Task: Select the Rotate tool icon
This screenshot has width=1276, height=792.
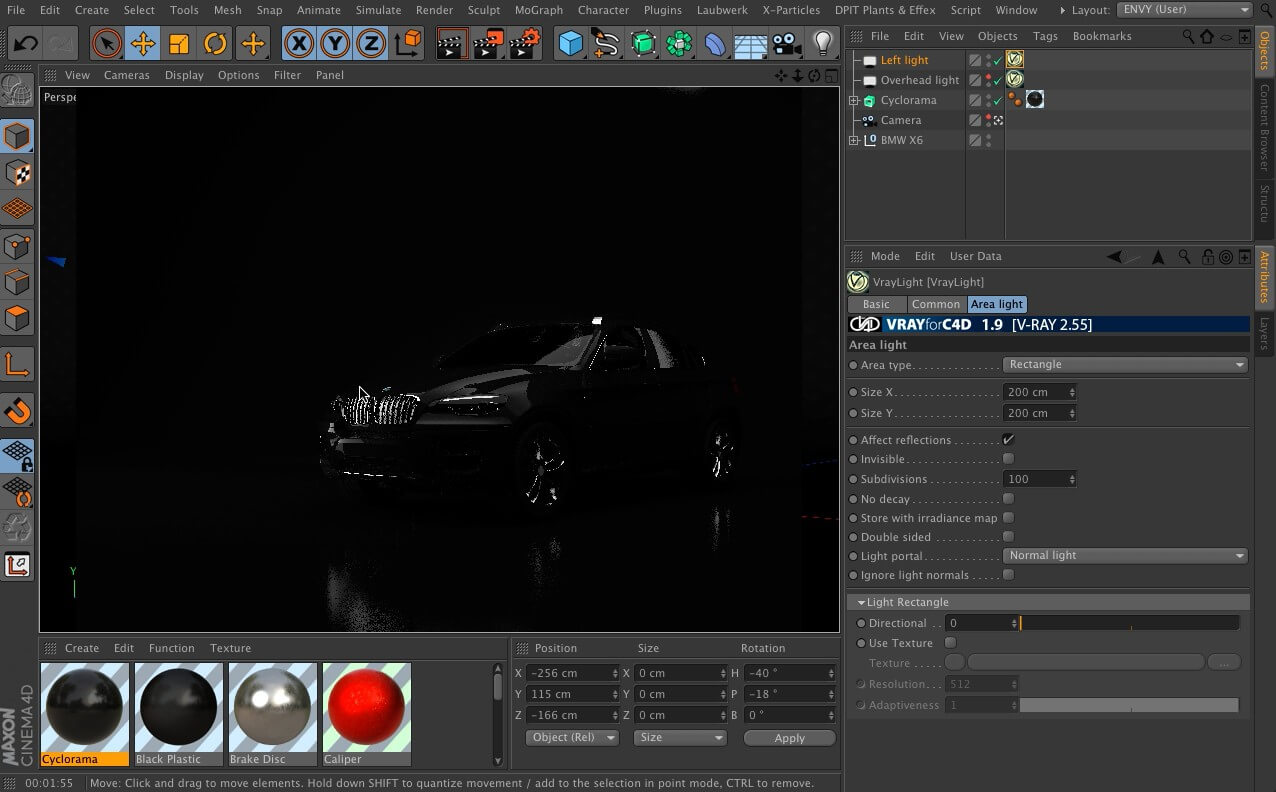Action: click(215, 44)
